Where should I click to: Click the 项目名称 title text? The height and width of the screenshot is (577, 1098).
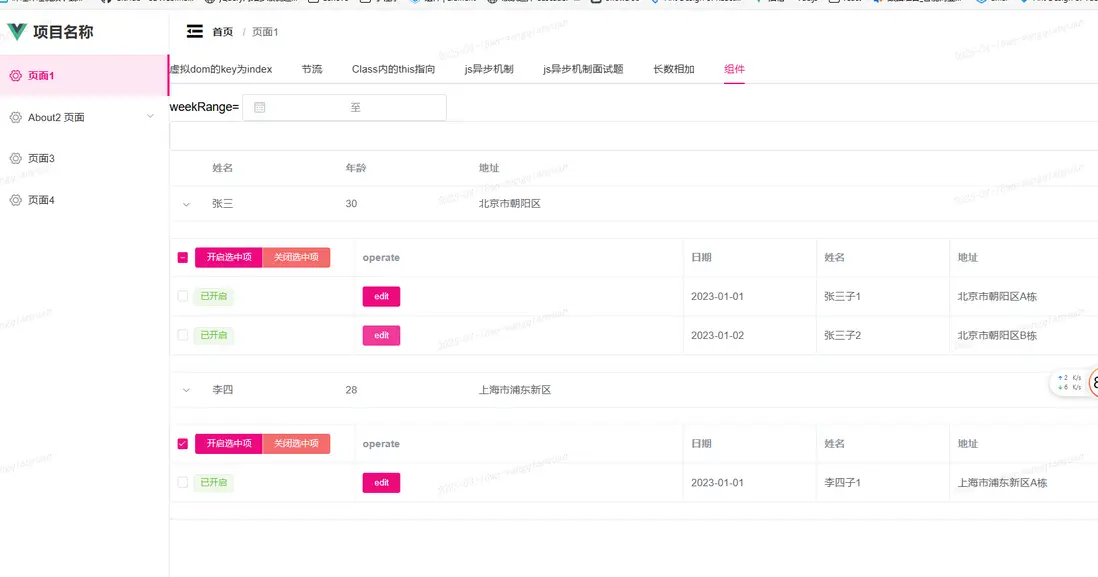(63, 32)
